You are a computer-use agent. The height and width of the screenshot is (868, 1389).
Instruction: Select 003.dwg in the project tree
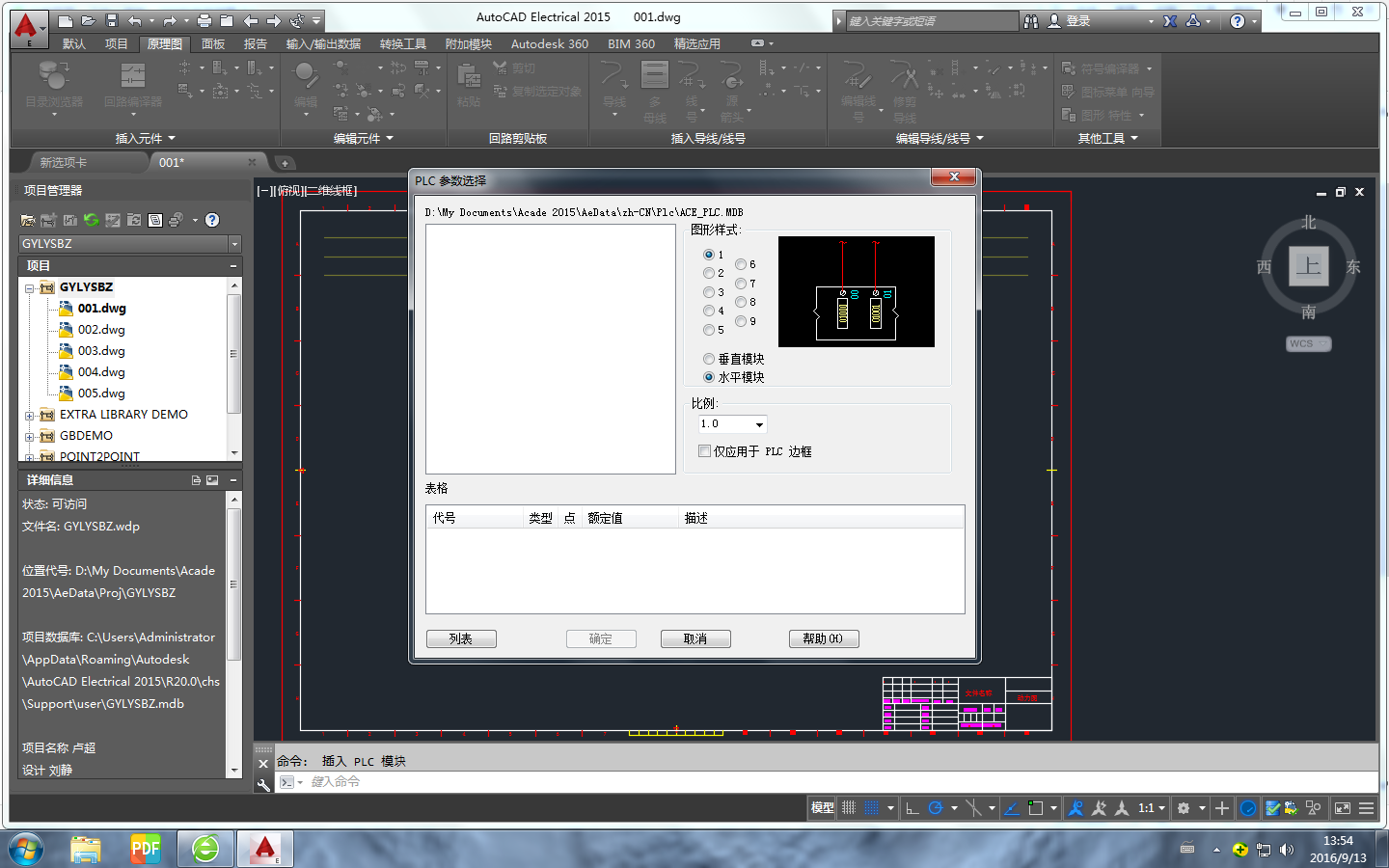pos(101,351)
